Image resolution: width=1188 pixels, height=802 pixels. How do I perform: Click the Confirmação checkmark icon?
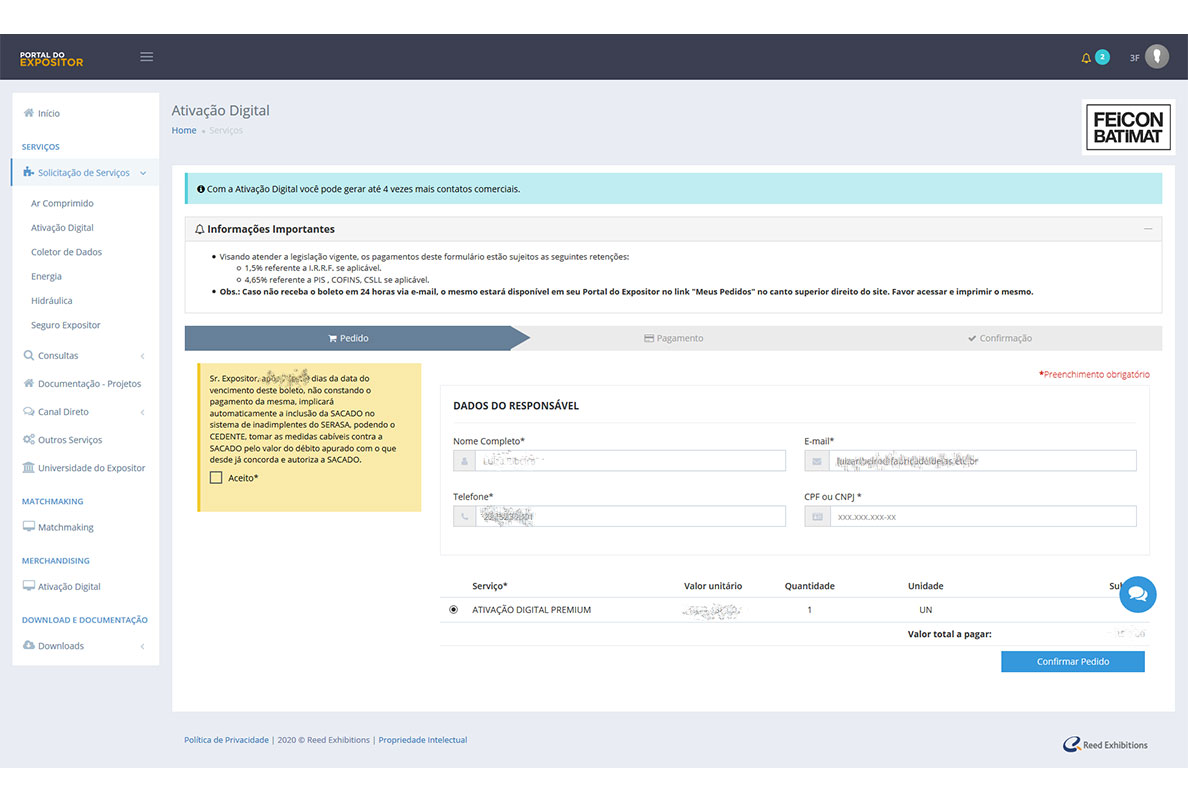[971, 339]
